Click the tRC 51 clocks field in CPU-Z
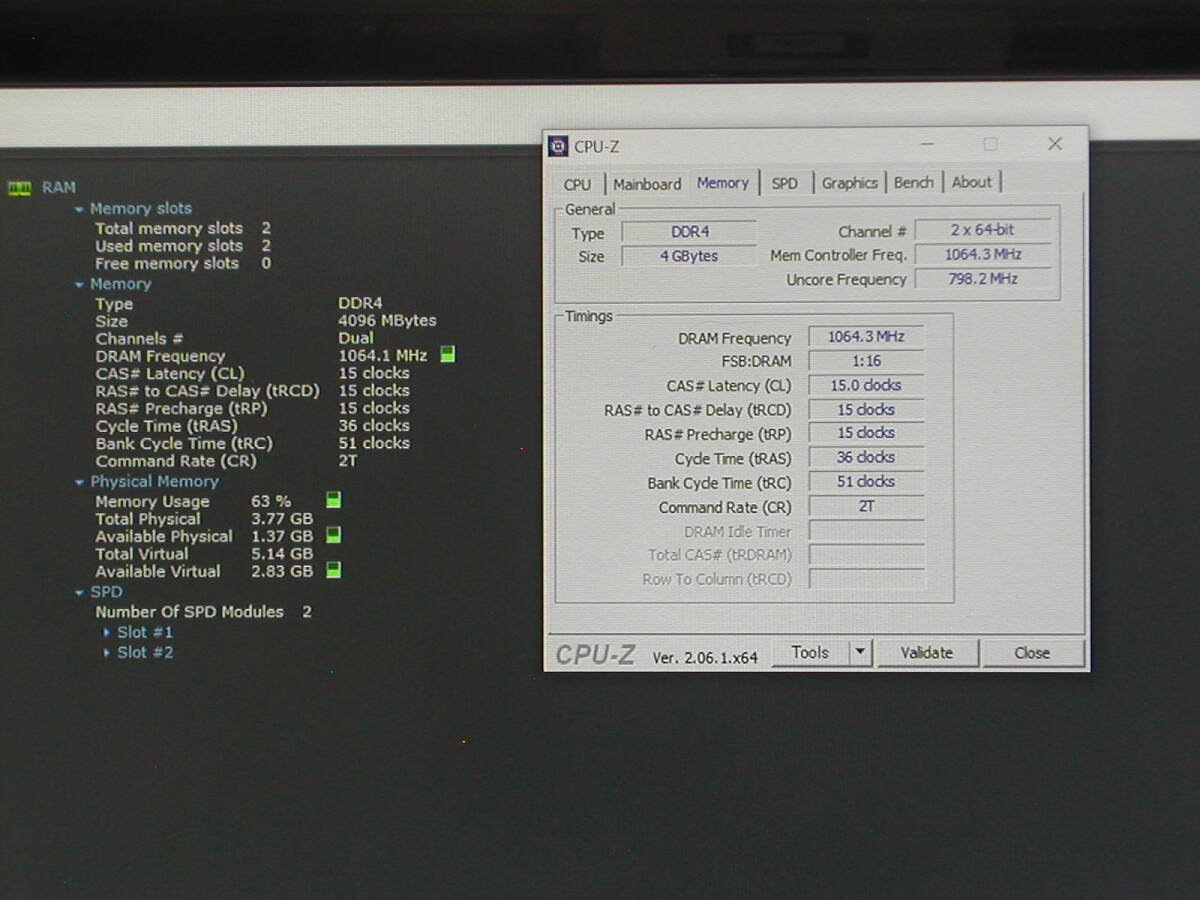Screen dimensions: 1200x900 pos(866,481)
